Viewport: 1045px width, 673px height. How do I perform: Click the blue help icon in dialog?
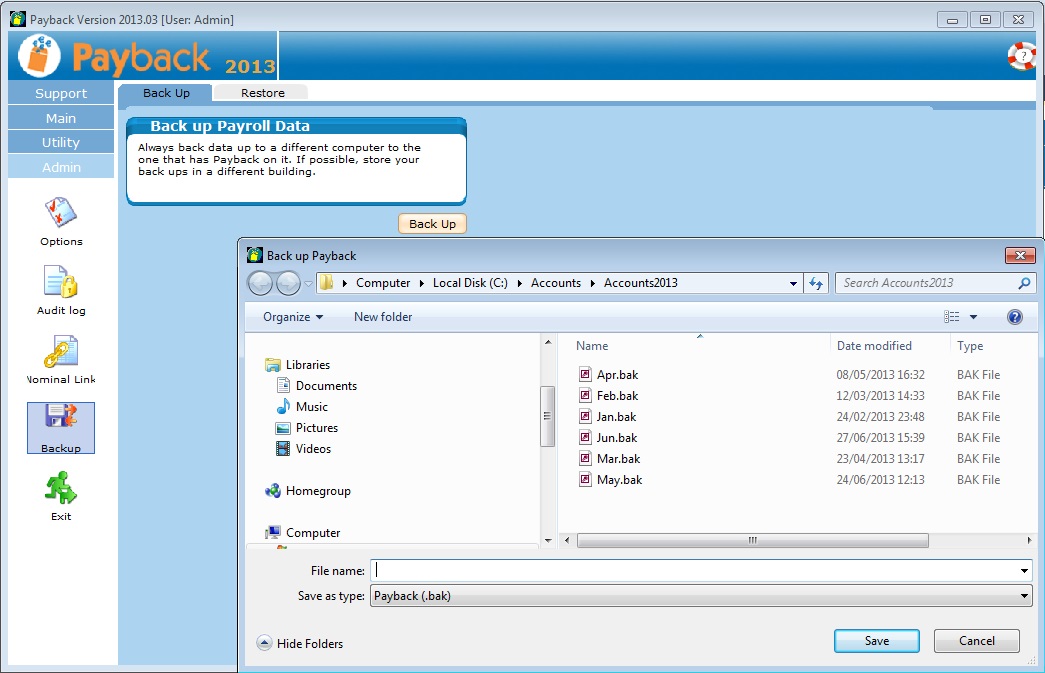tap(1015, 317)
